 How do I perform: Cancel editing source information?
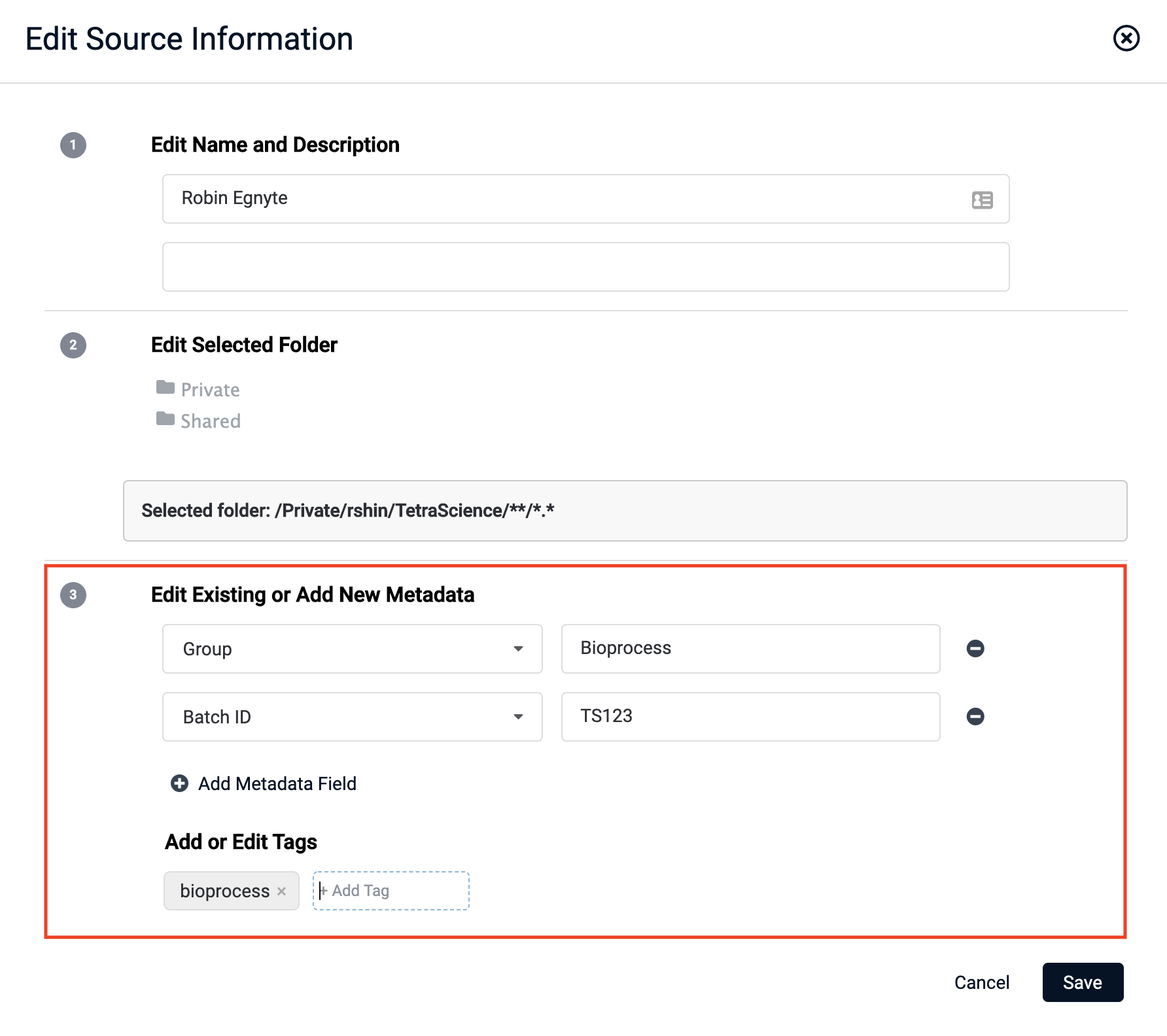(981, 982)
